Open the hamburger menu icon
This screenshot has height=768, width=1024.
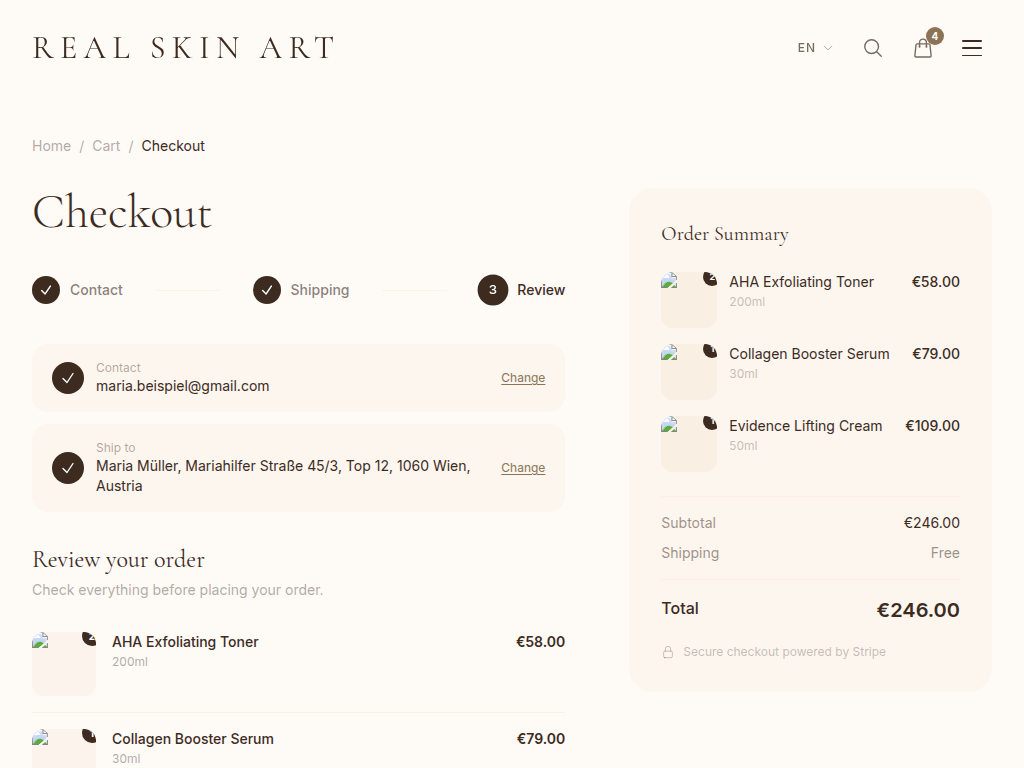click(x=972, y=48)
